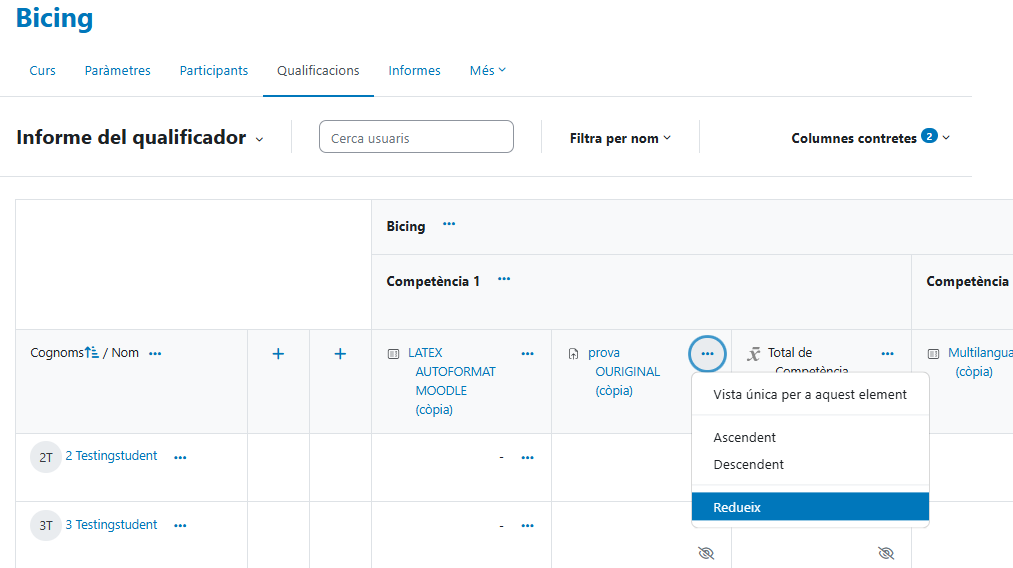The image size is (1013, 568).
Task: Expand the second plus column in header
Action: point(340,354)
